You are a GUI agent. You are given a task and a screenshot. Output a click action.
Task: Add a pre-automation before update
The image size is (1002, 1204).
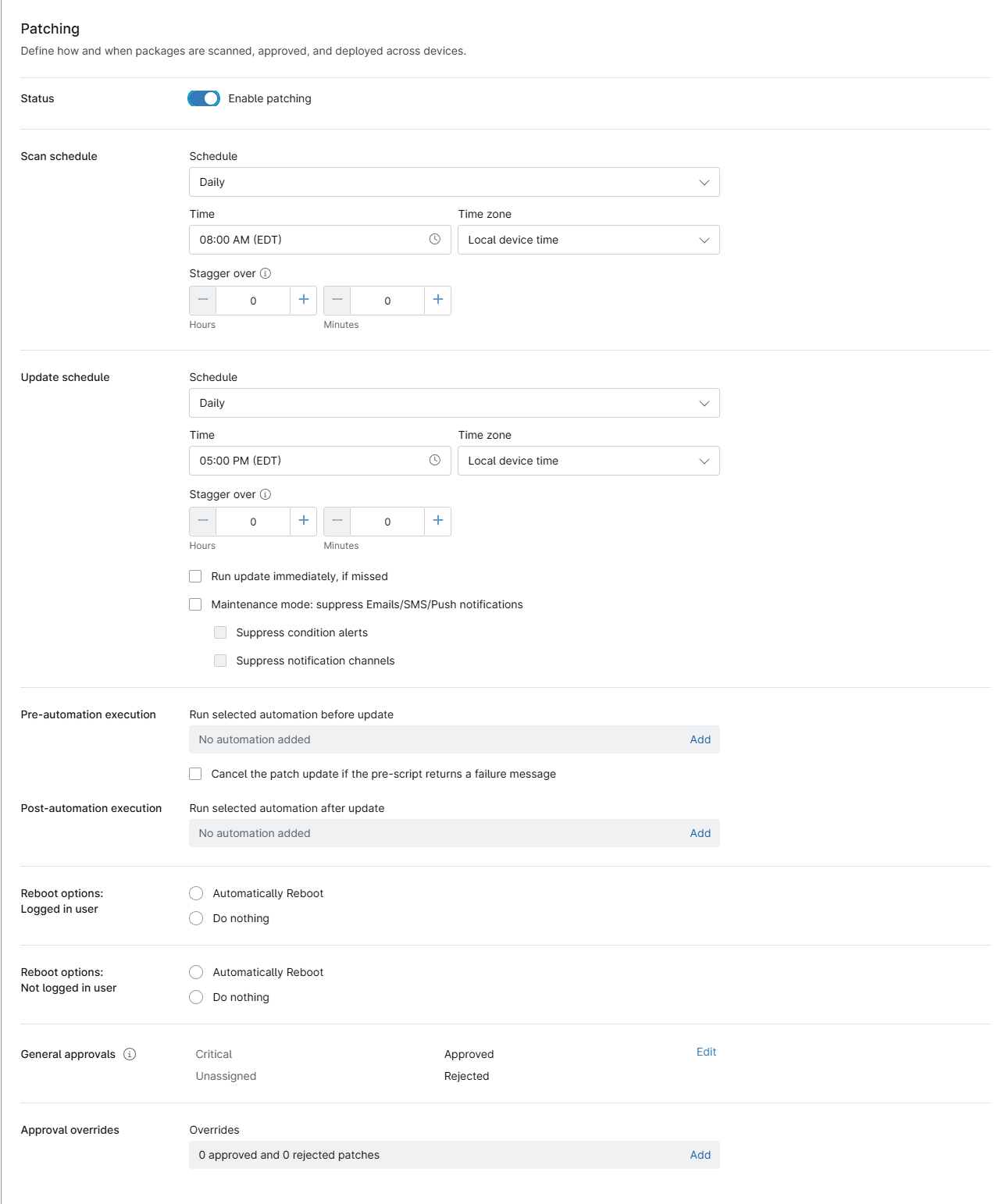click(x=700, y=739)
